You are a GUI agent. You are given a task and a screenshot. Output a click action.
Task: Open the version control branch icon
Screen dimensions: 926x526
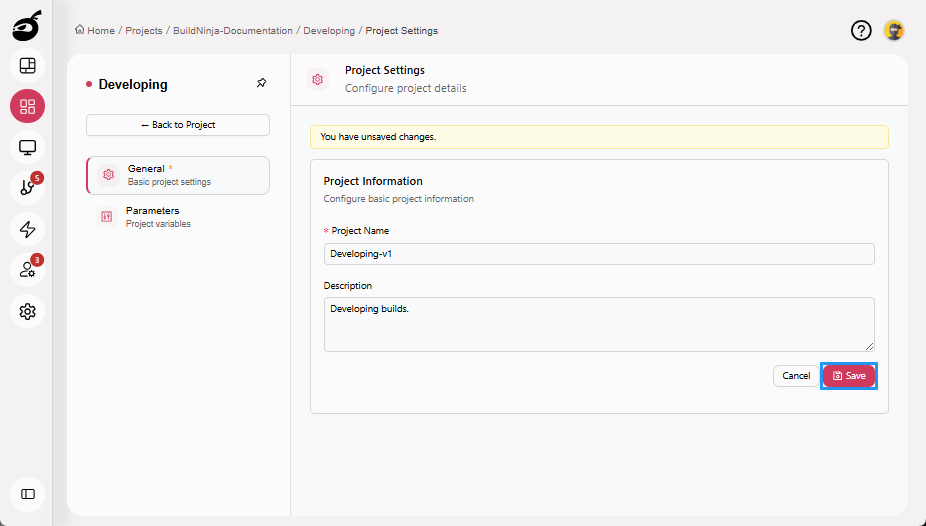point(27,188)
